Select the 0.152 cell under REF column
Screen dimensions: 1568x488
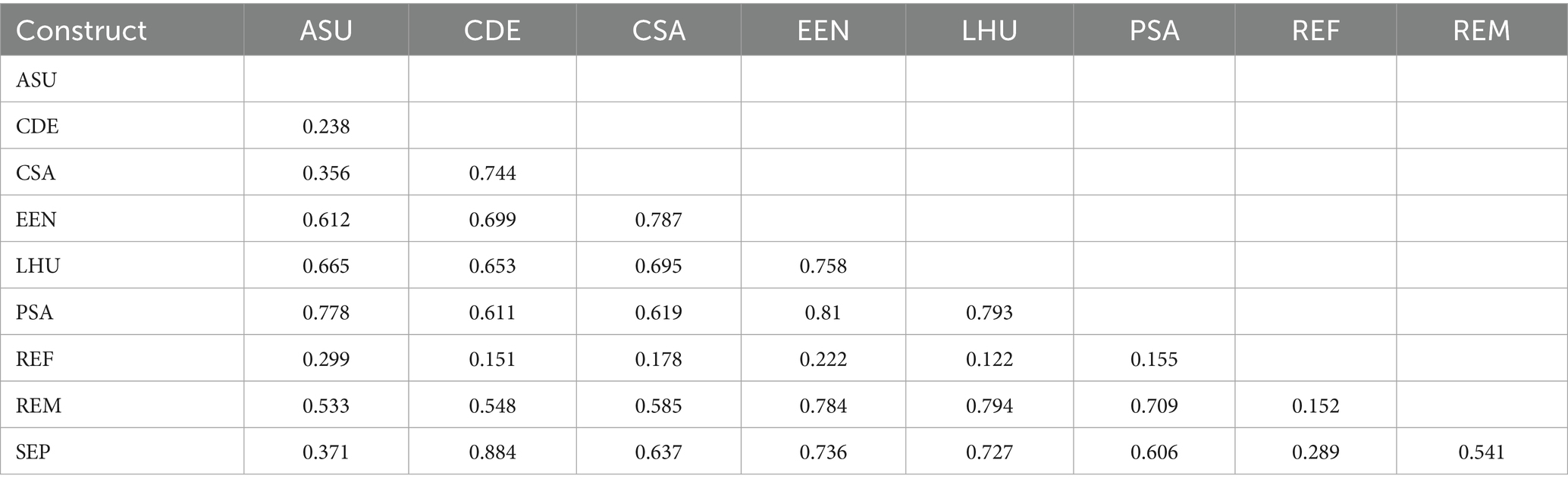coord(1316,406)
